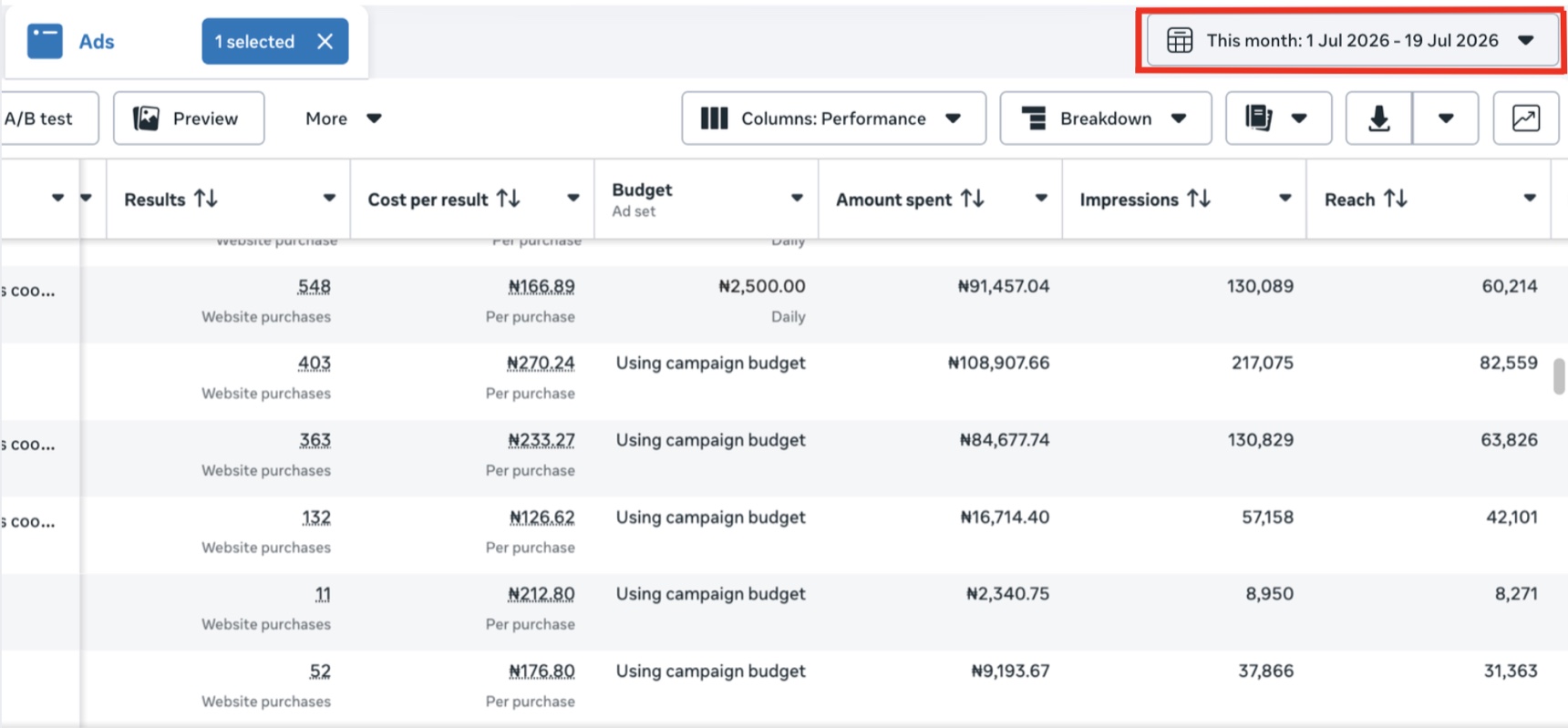
Task: Clear the 1 selected filter
Action: (x=325, y=41)
